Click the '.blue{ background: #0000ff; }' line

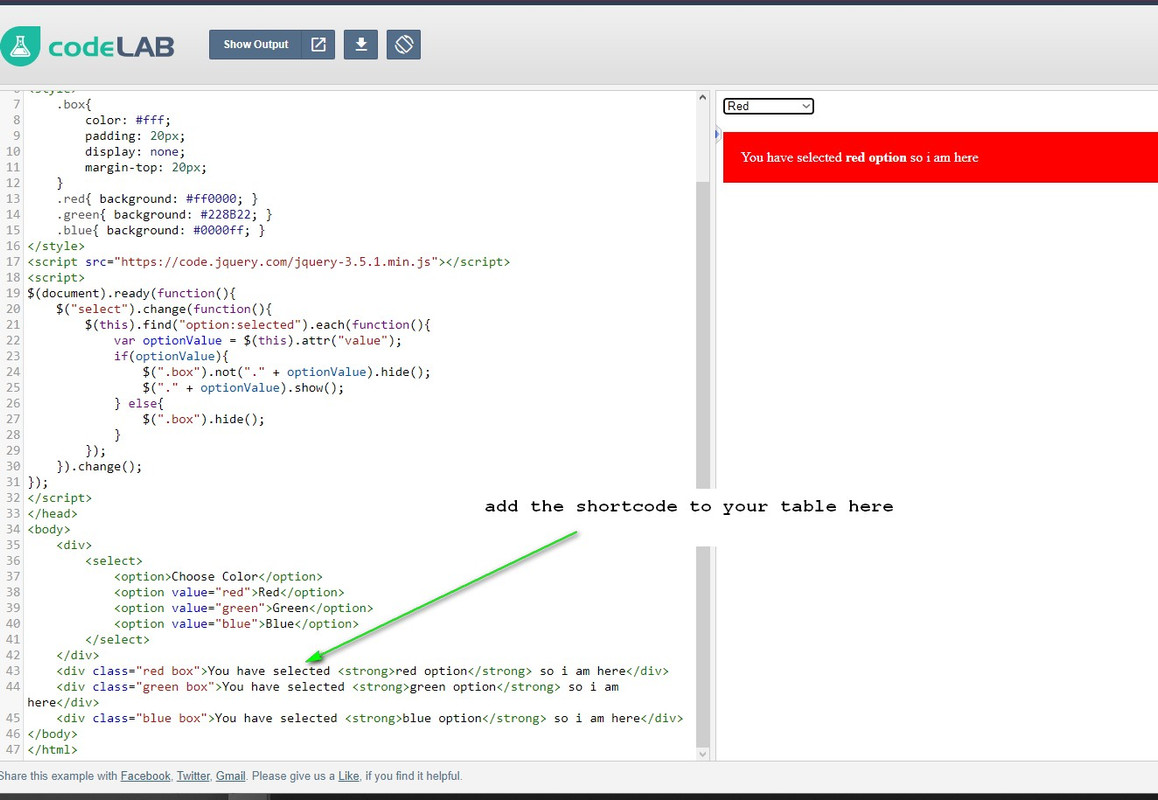160,230
